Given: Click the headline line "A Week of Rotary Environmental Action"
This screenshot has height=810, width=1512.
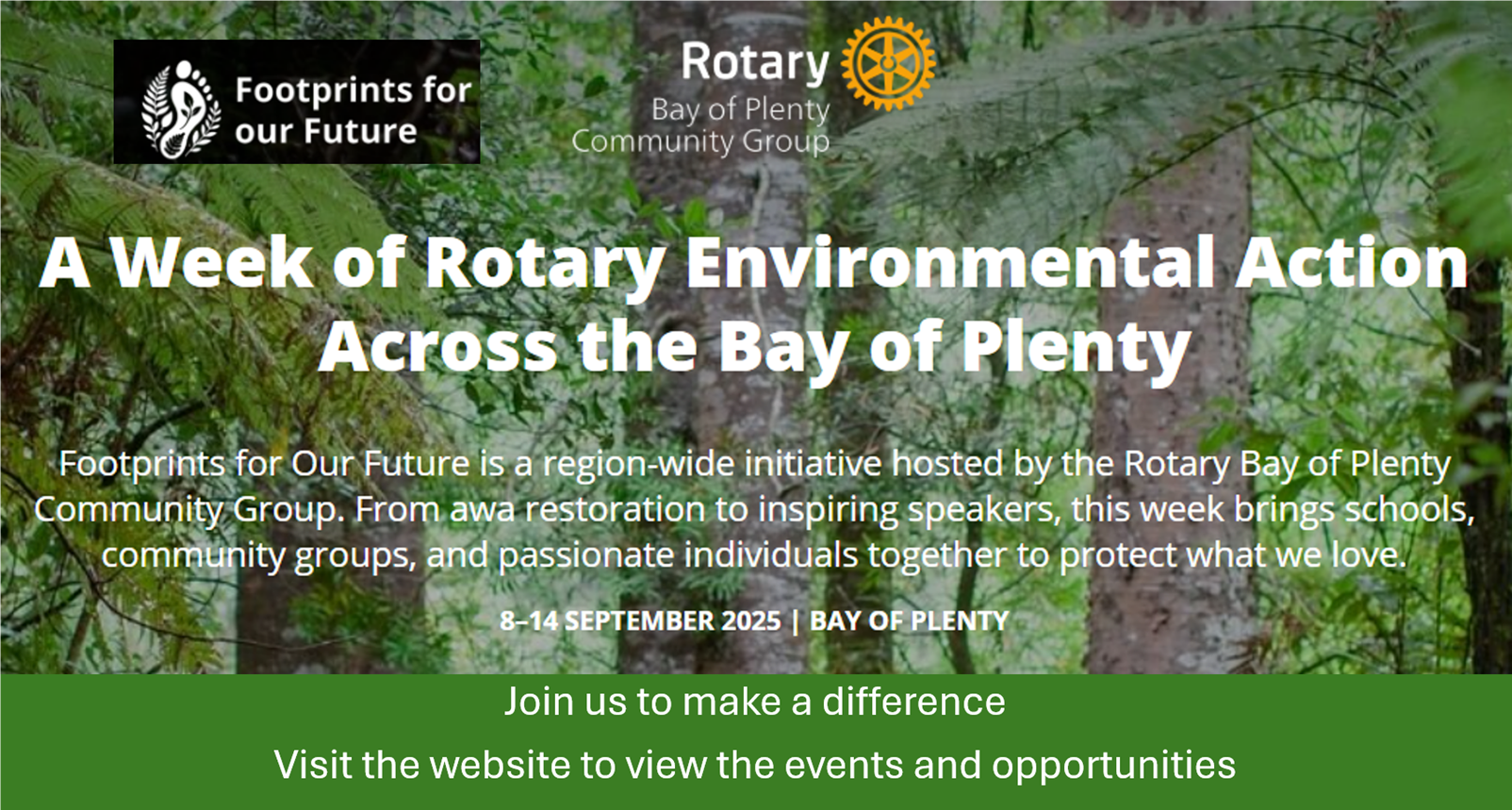Looking at the screenshot, I should (x=754, y=263).
